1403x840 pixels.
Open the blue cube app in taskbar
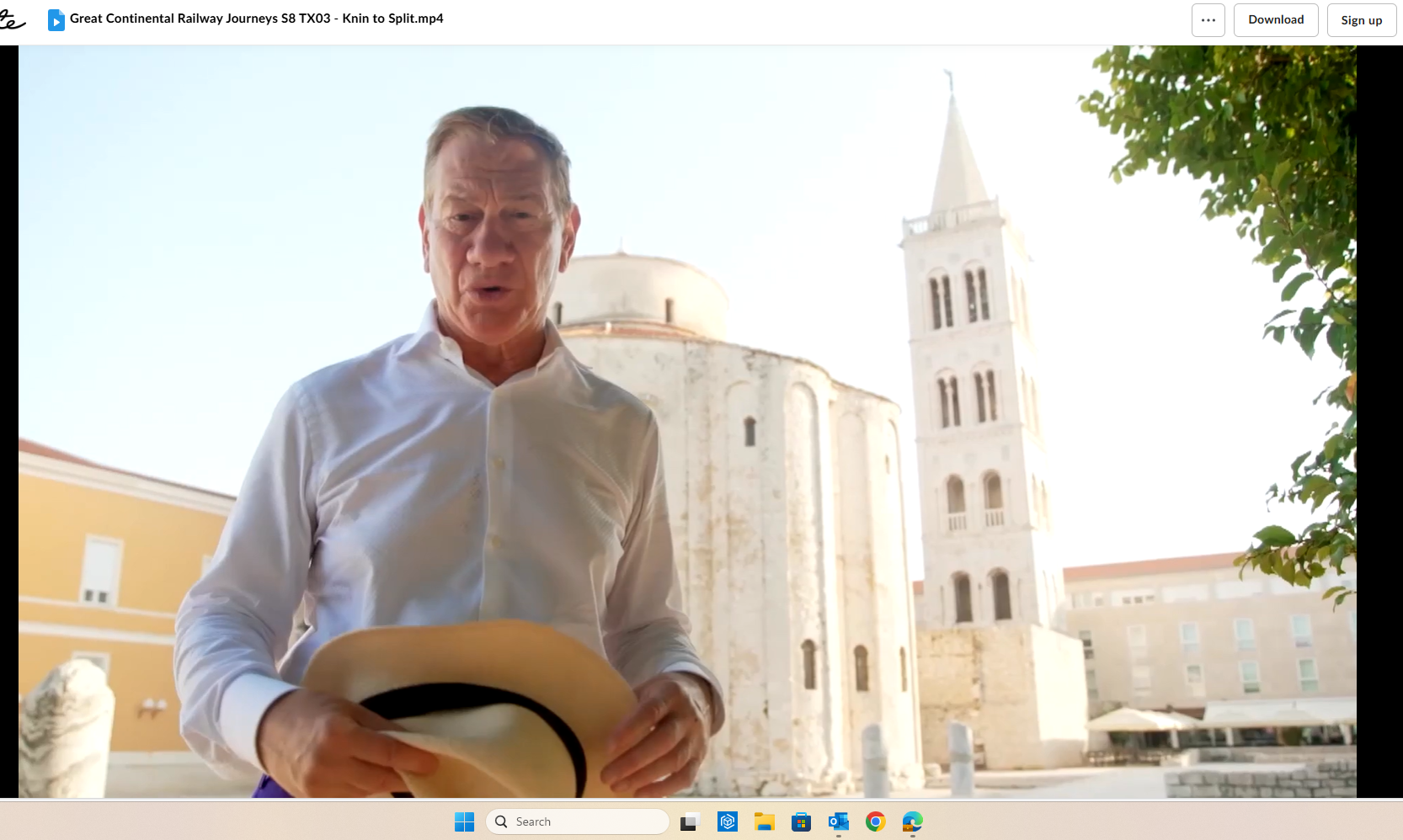(x=728, y=821)
